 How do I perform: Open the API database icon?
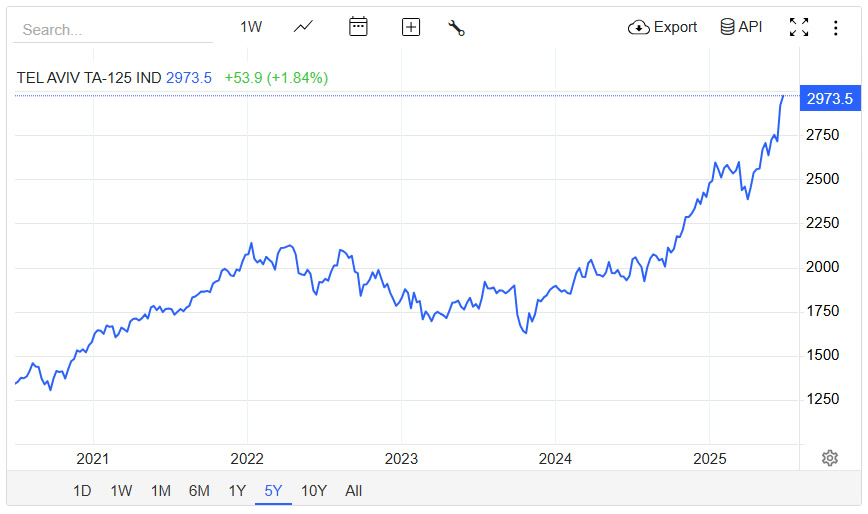(x=741, y=27)
